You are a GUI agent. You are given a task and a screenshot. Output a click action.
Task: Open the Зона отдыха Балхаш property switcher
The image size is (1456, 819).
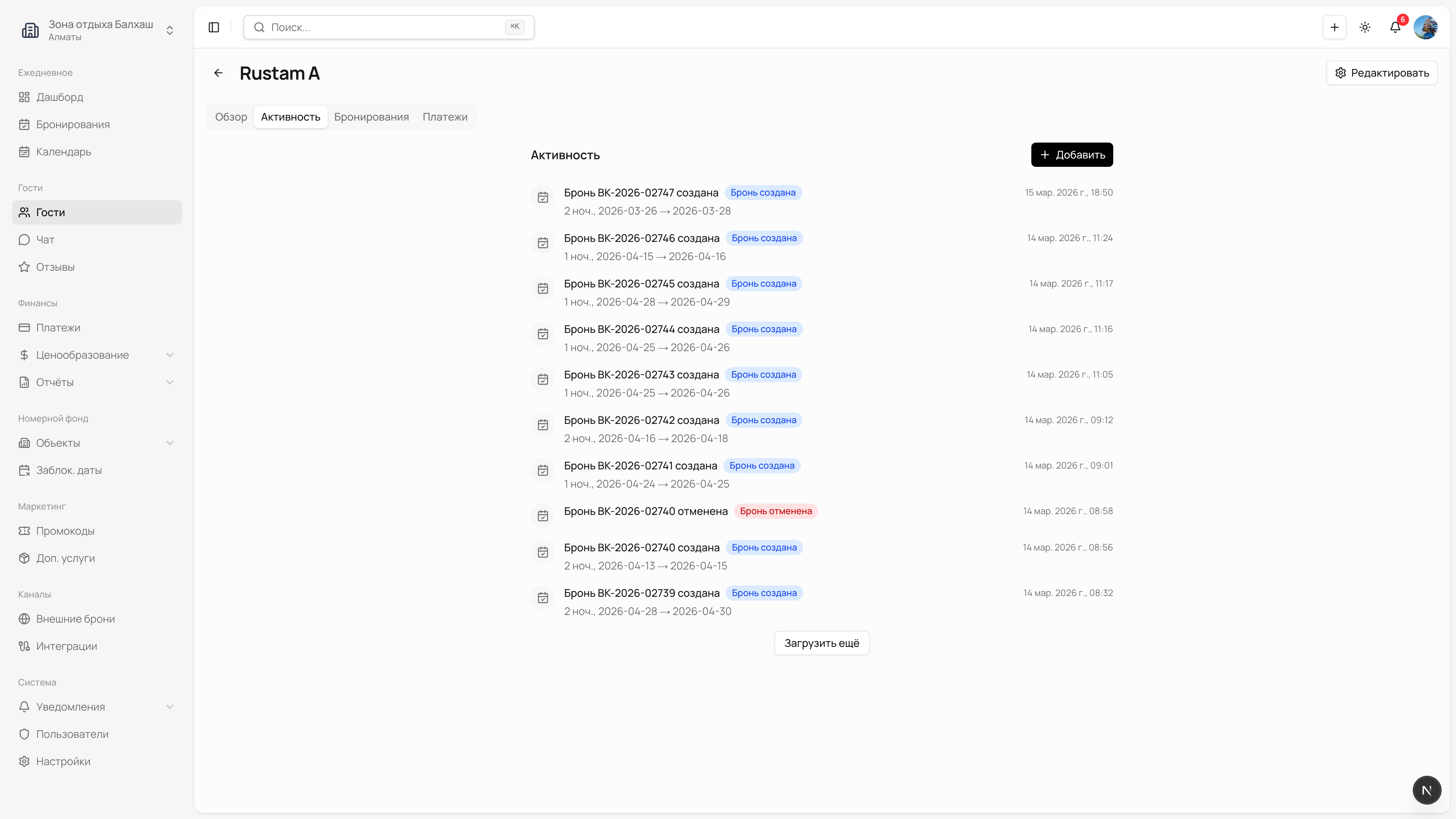[97, 30]
